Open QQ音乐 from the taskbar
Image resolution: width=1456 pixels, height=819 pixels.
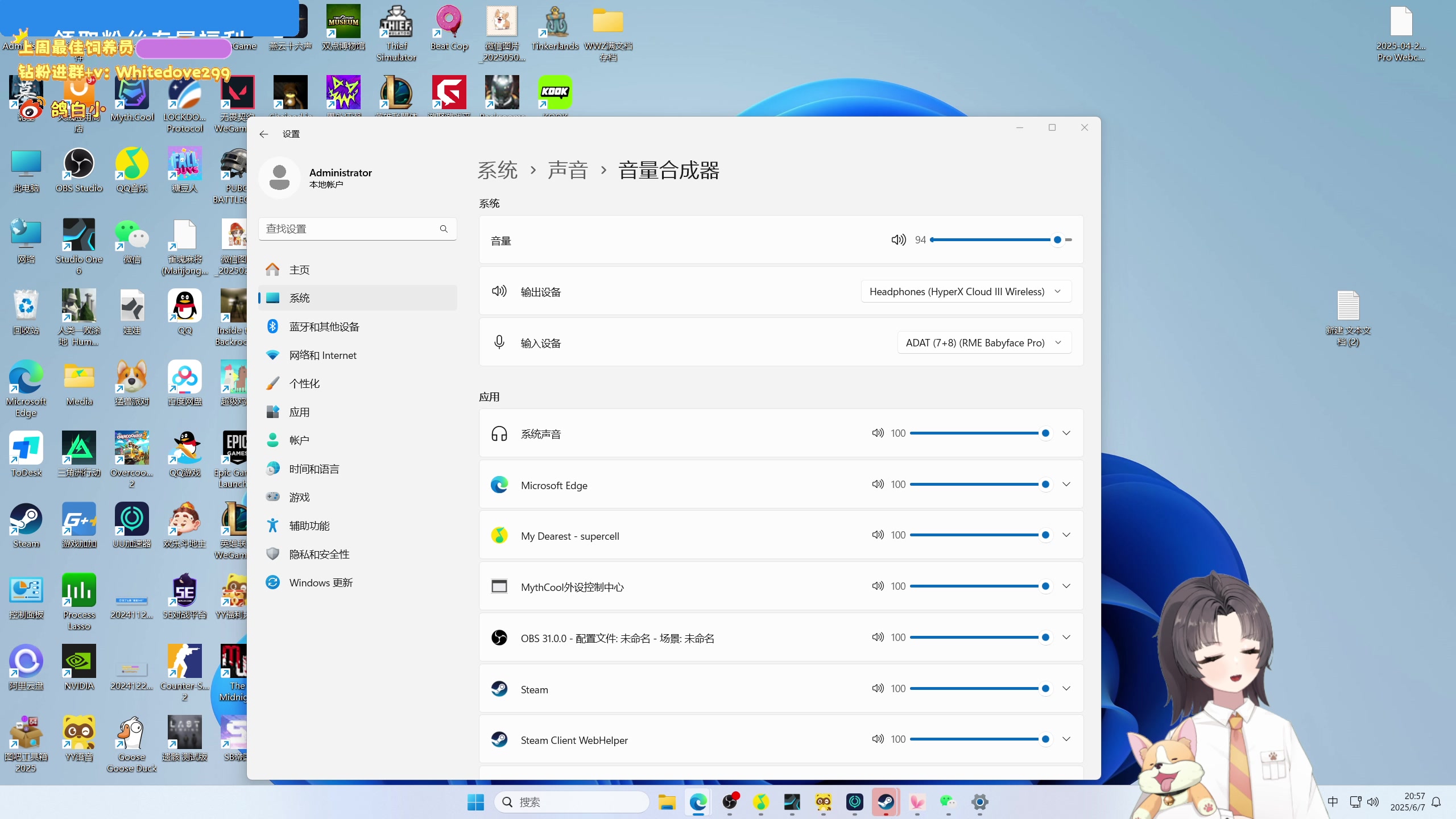click(761, 802)
